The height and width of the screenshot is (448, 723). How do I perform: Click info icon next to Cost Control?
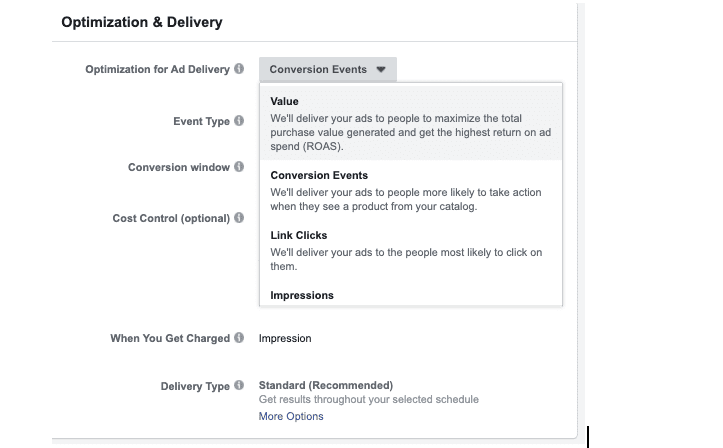[x=239, y=218]
